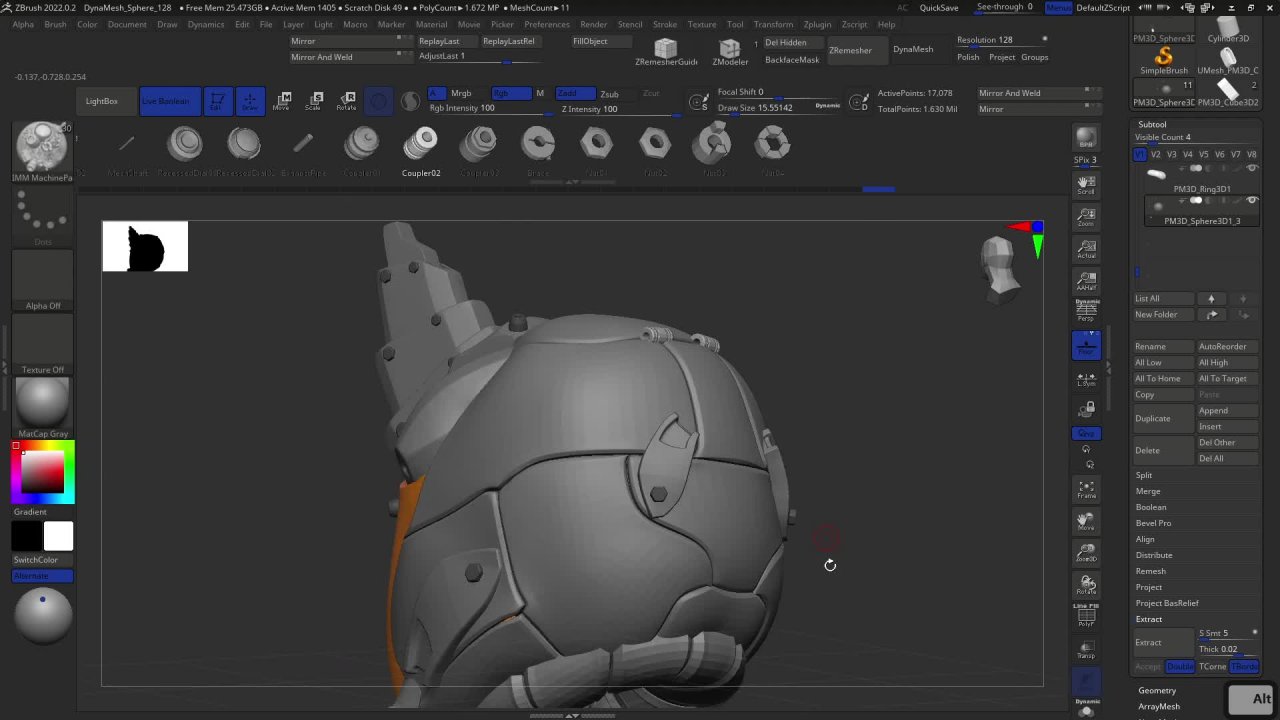Image resolution: width=1280 pixels, height=720 pixels.
Task: Activate the Move transform button
Action: 283,100
